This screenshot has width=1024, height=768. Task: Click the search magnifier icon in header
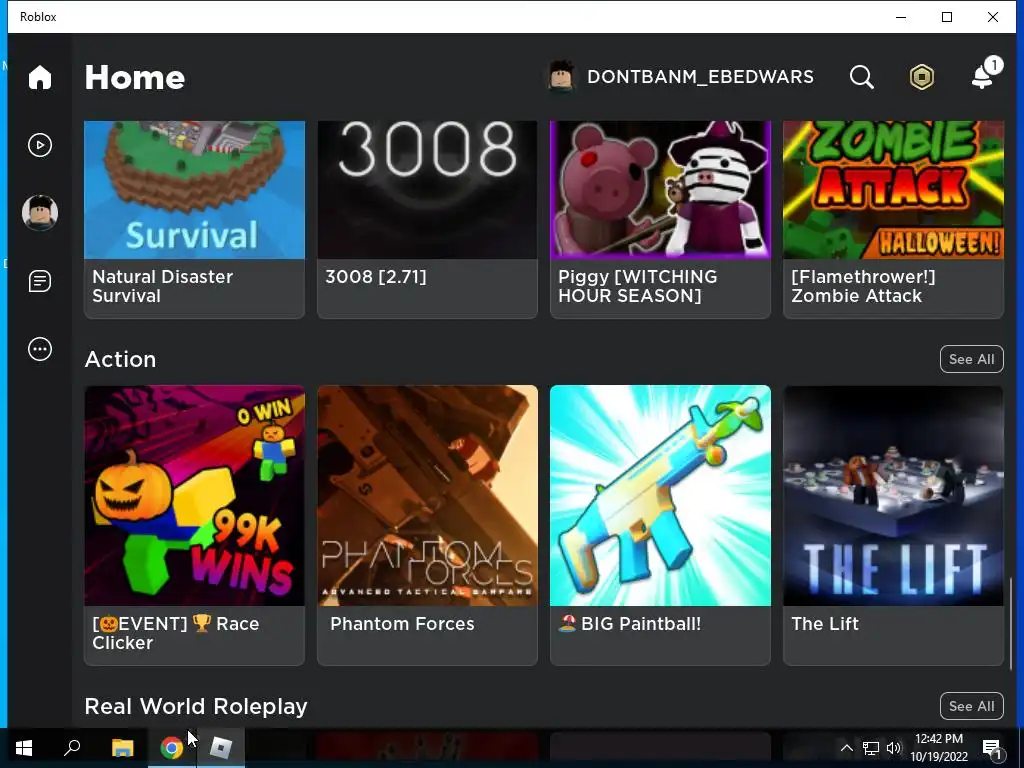[861, 77]
